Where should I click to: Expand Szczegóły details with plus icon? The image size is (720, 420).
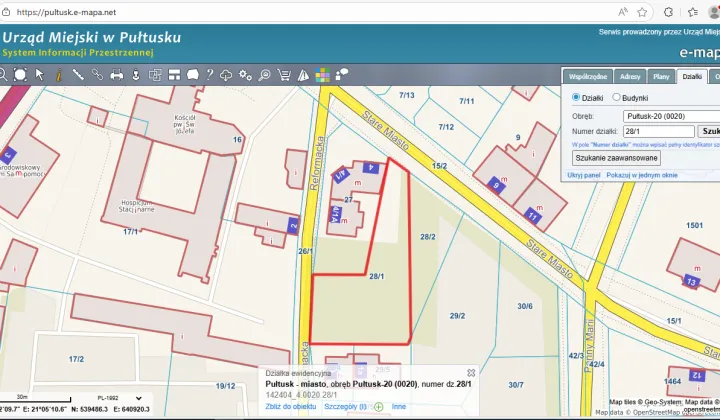click(378, 407)
